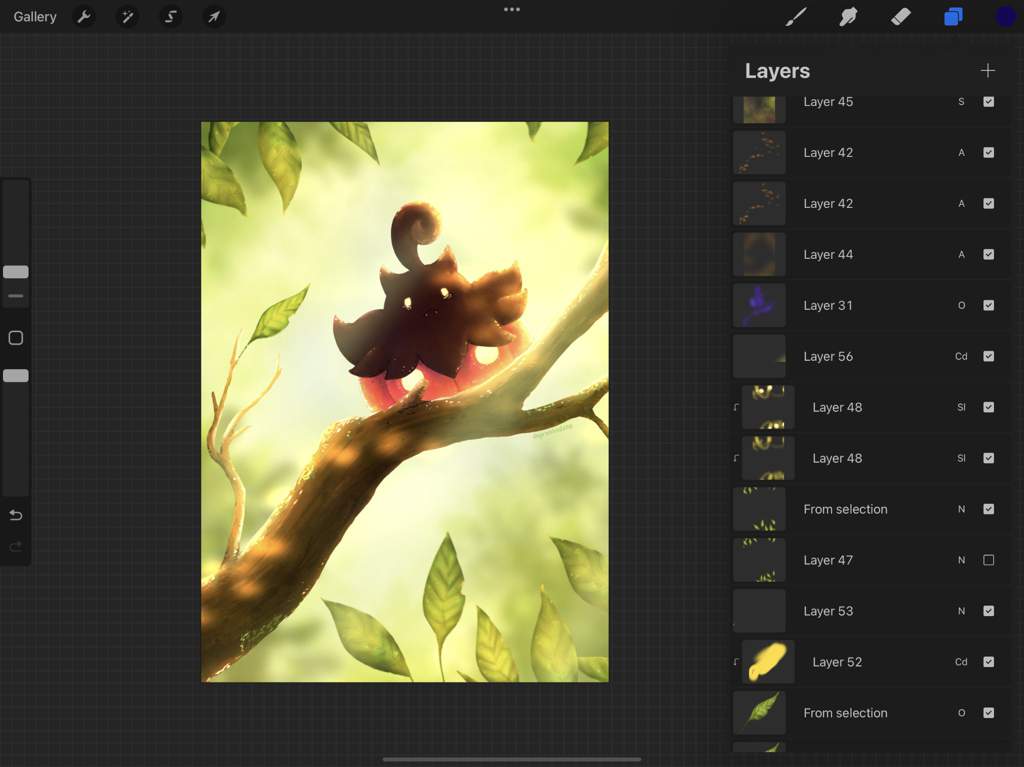The height and width of the screenshot is (767, 1024).
Task: Open the three-dot menu at top center
Action: click(x=512, y=9)
